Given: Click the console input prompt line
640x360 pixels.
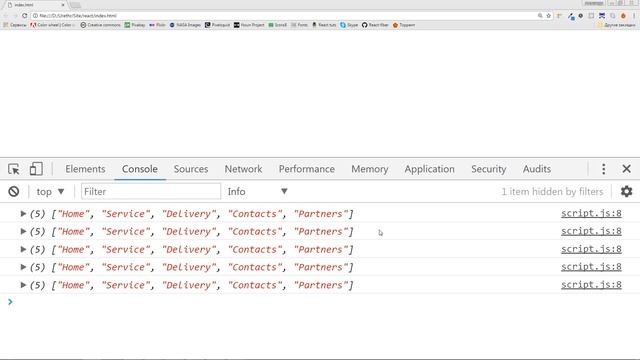Looking at the screenshot, I should [x=320, y=302].
